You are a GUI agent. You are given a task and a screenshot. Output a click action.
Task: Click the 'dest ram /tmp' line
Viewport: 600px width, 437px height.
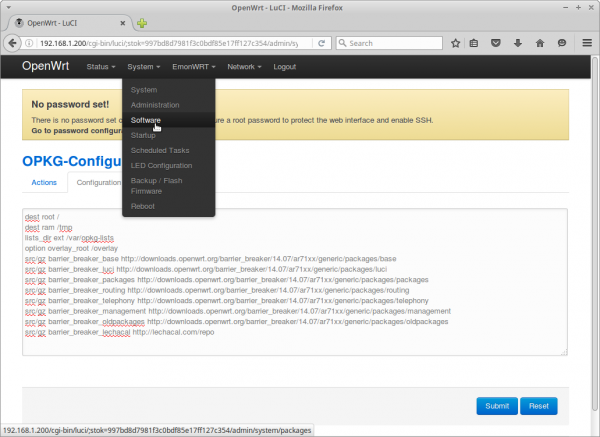(x=49, y=228)
